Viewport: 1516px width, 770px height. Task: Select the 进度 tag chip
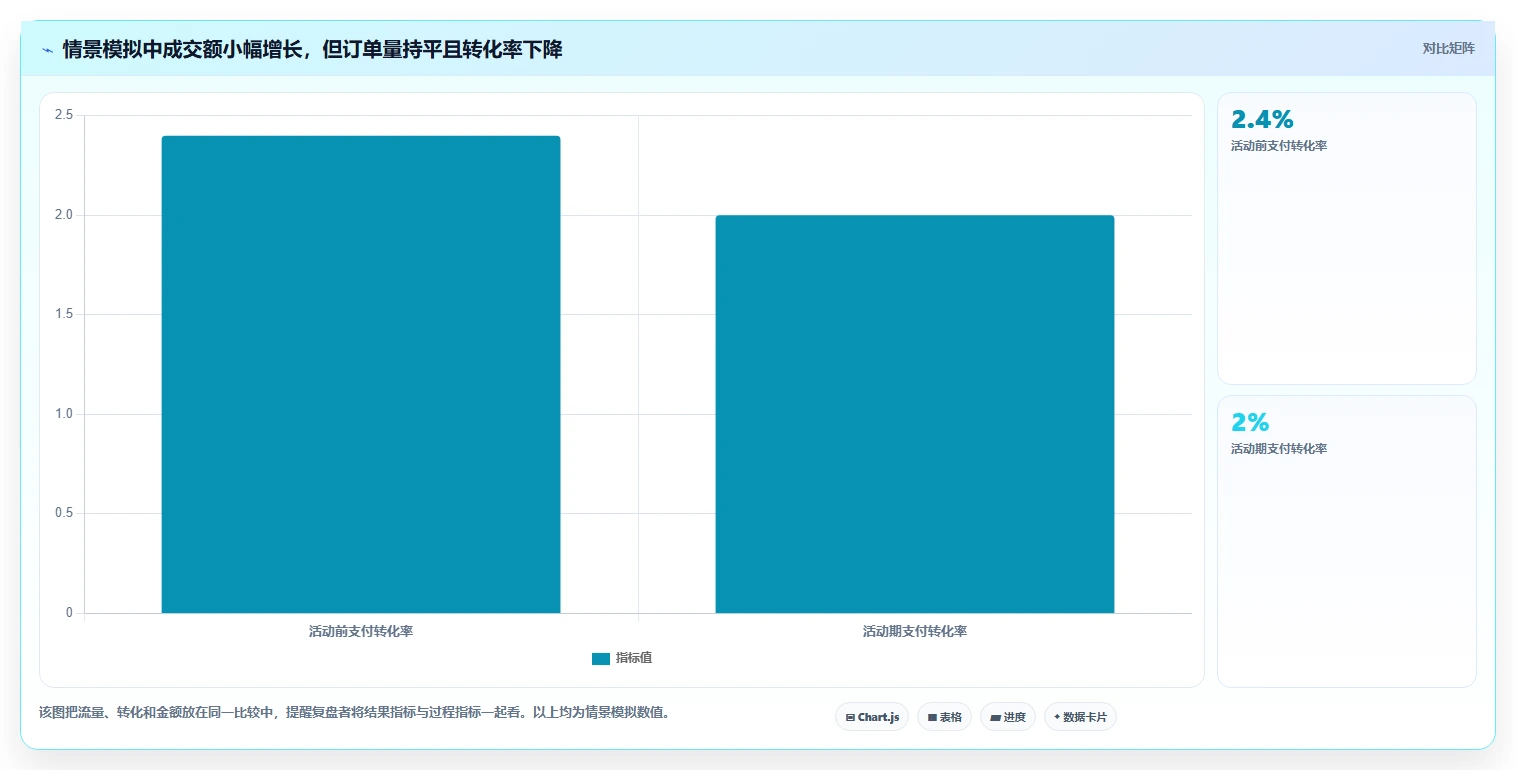click(x=1008, y=717)
